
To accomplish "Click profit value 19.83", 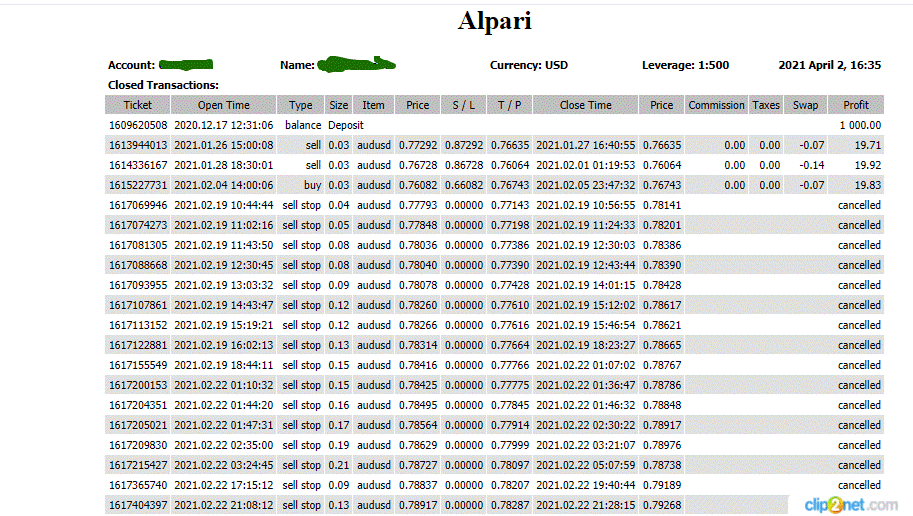I will (868, 185).
